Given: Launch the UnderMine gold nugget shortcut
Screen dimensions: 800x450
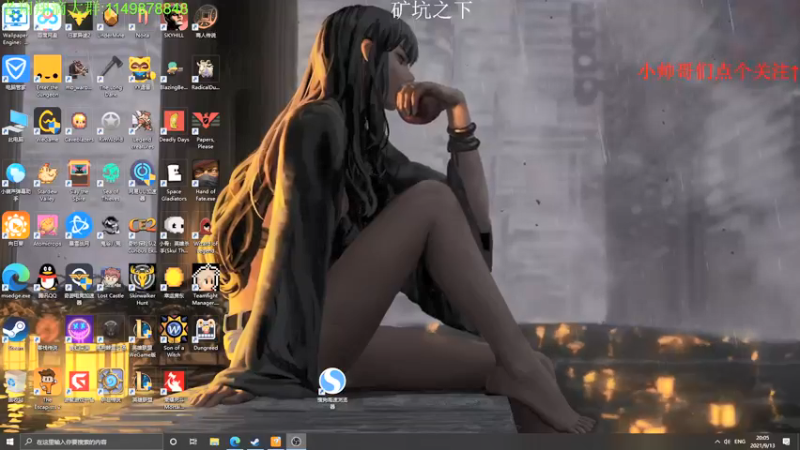Looking at the screenshot, I should pyautogui.click(x=111, y=20).
